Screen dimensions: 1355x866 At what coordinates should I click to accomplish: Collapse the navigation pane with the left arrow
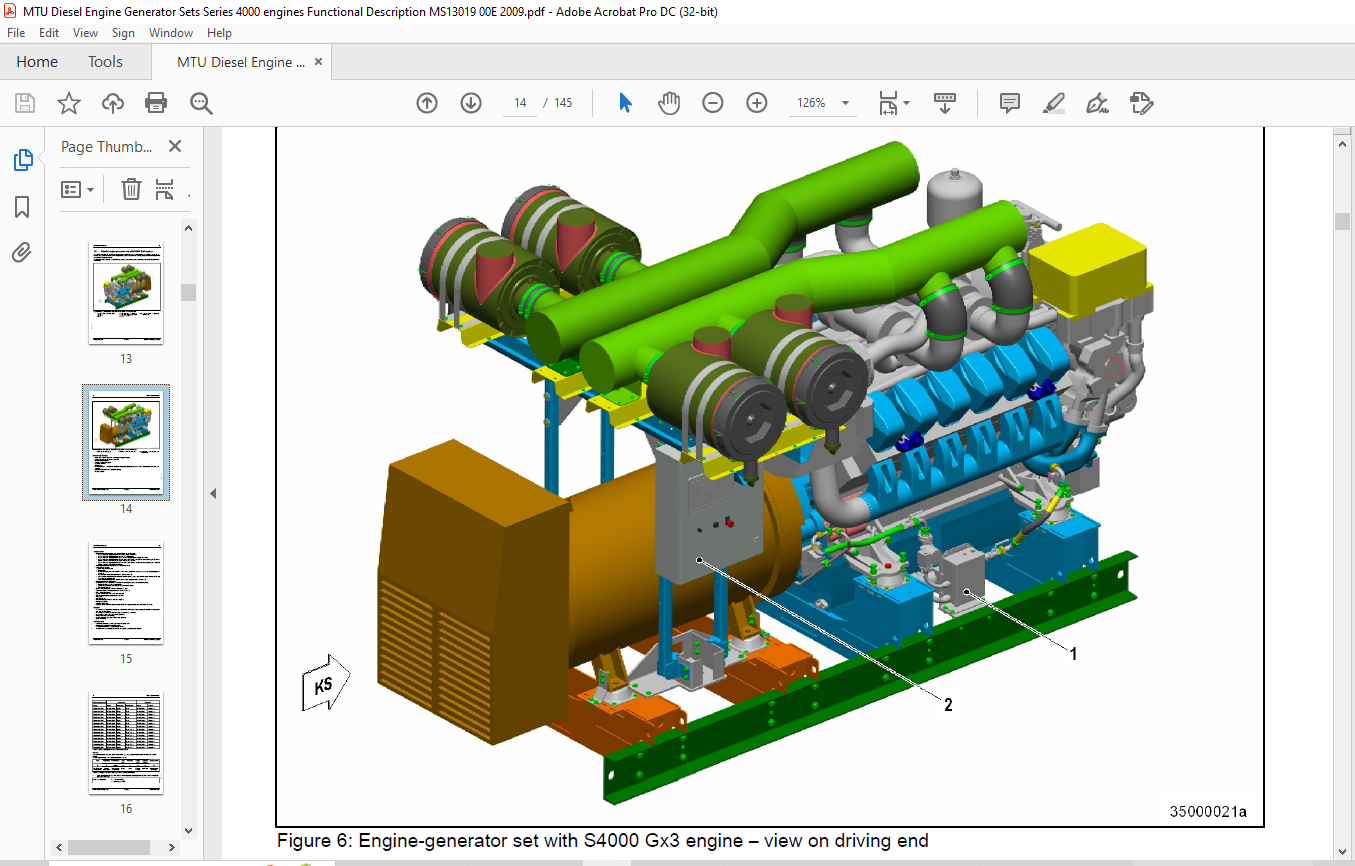212,494
